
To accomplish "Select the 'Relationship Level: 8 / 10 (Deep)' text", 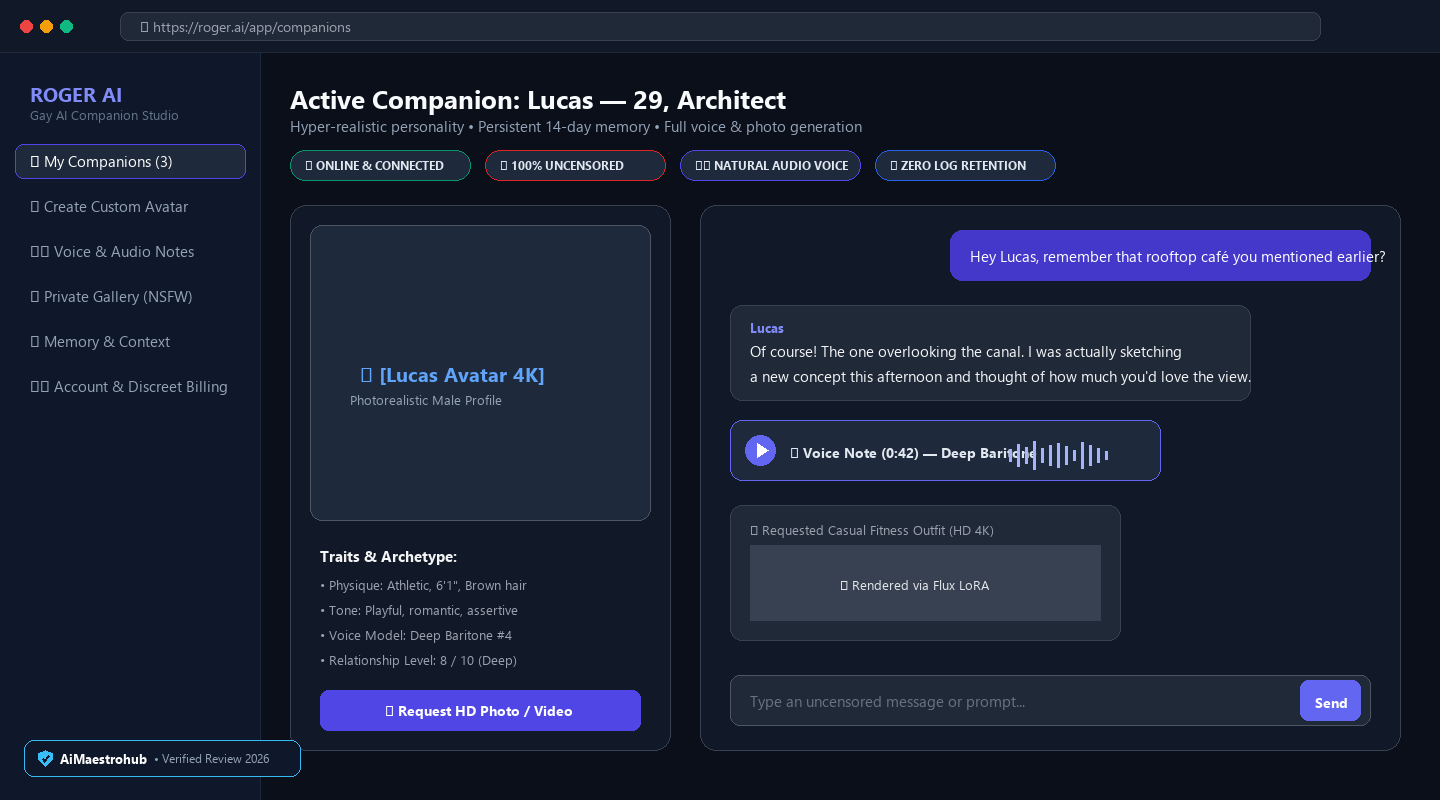I will (418, 661).
